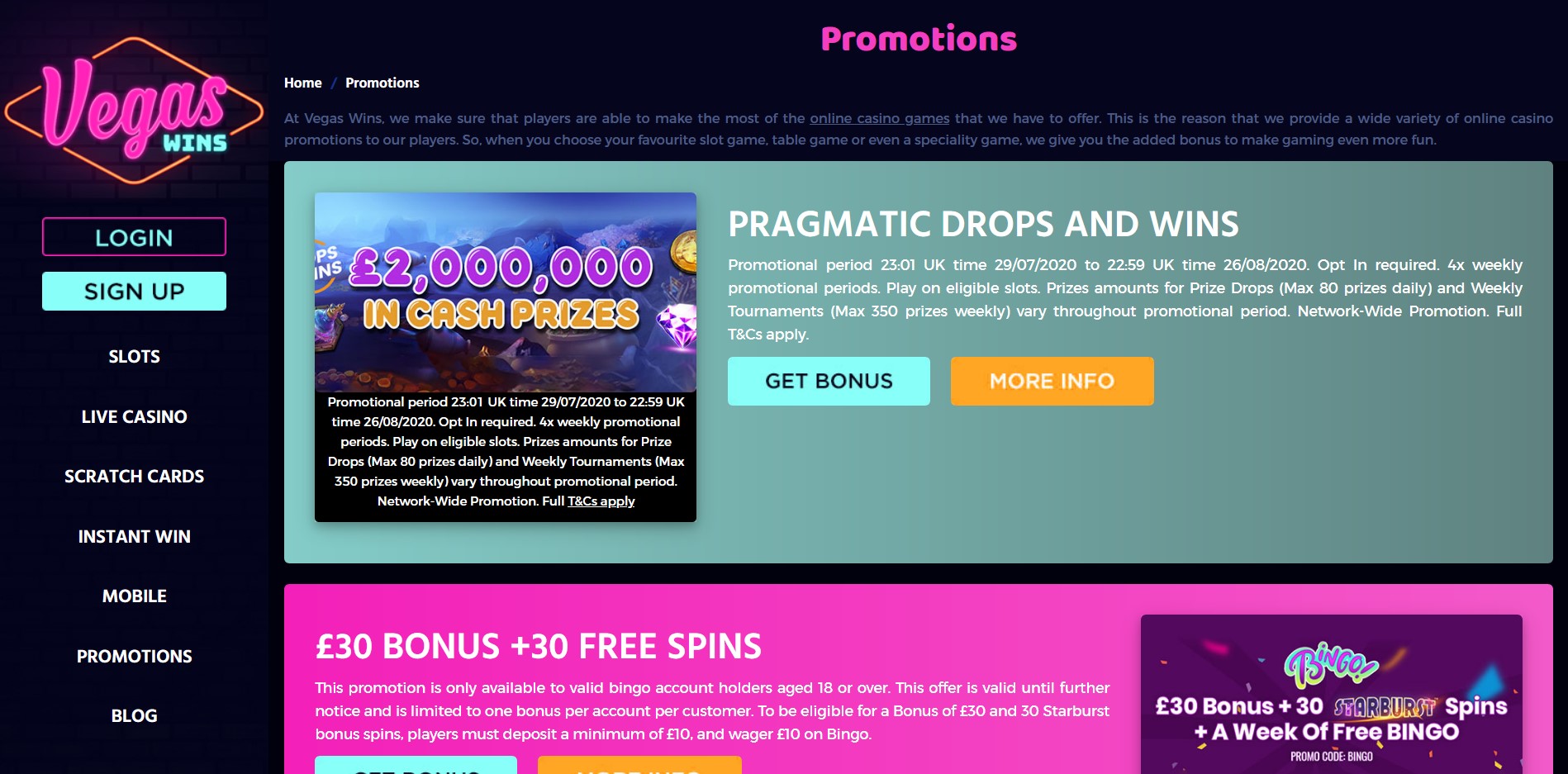Follow the online casino games link
Image resolution: width=1568 pixels, height=774 pixels.
(880, 118)
